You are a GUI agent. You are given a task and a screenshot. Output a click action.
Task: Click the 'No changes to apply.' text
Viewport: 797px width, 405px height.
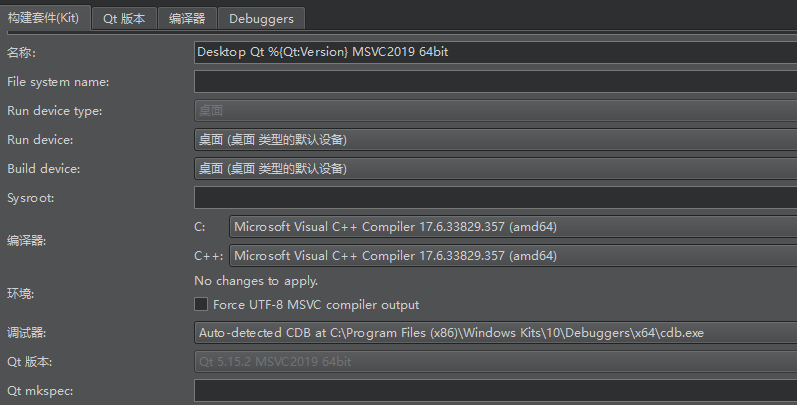256,281
